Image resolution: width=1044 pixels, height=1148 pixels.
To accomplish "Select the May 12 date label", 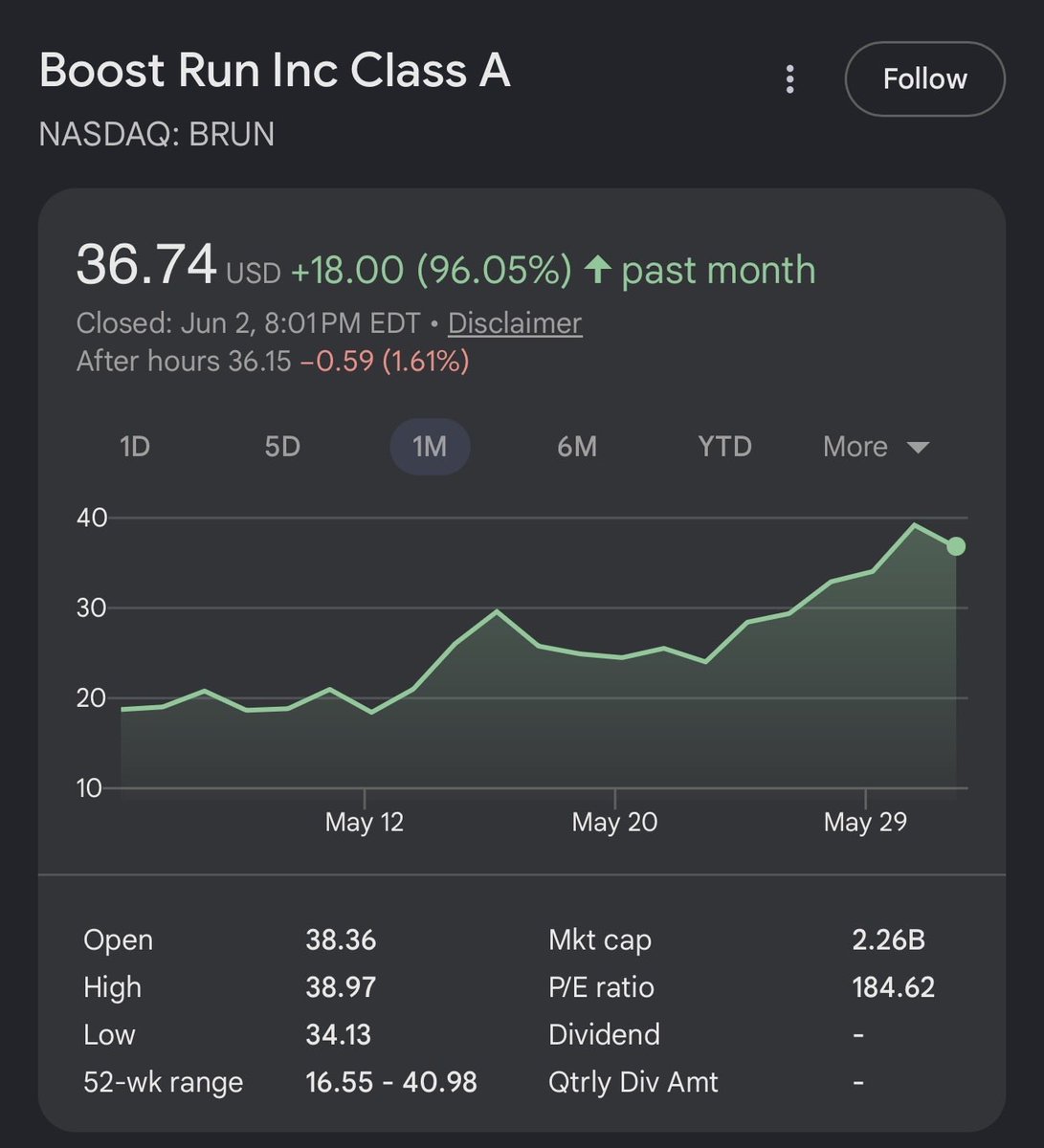I will (365, 822).
